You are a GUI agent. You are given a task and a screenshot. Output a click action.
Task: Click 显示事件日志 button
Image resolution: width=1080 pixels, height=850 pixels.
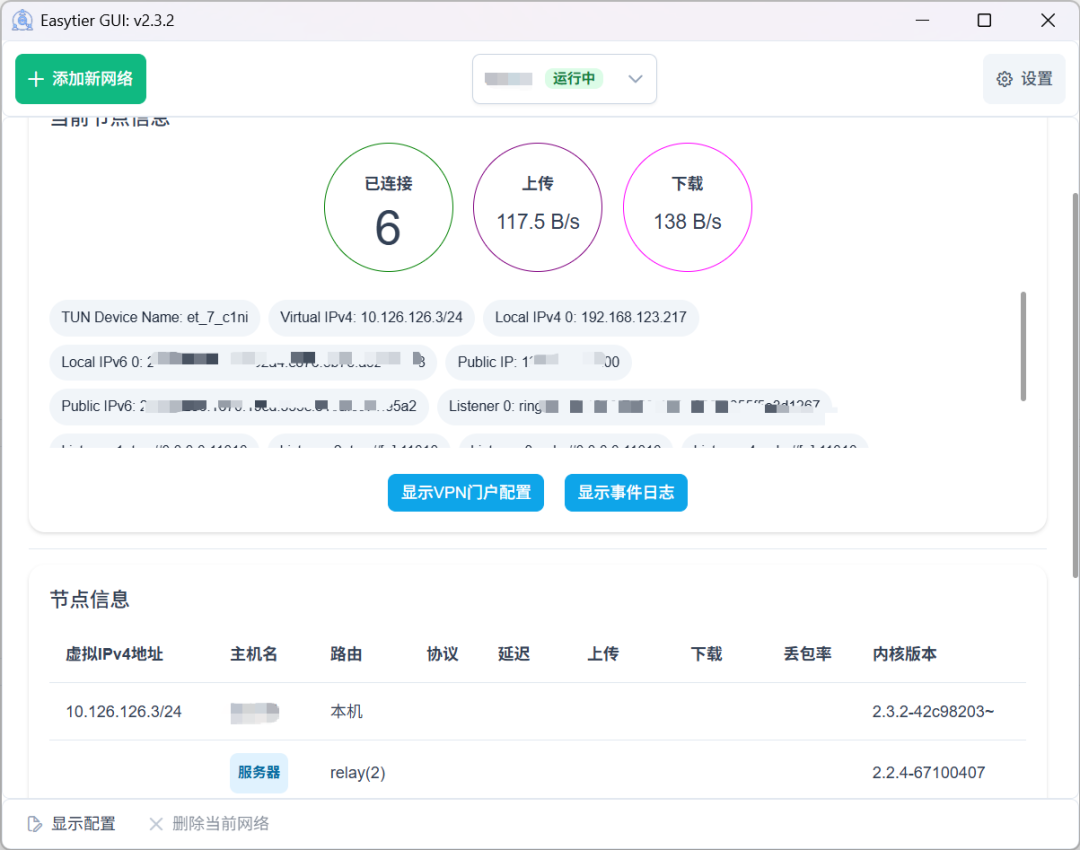(626, 493)
